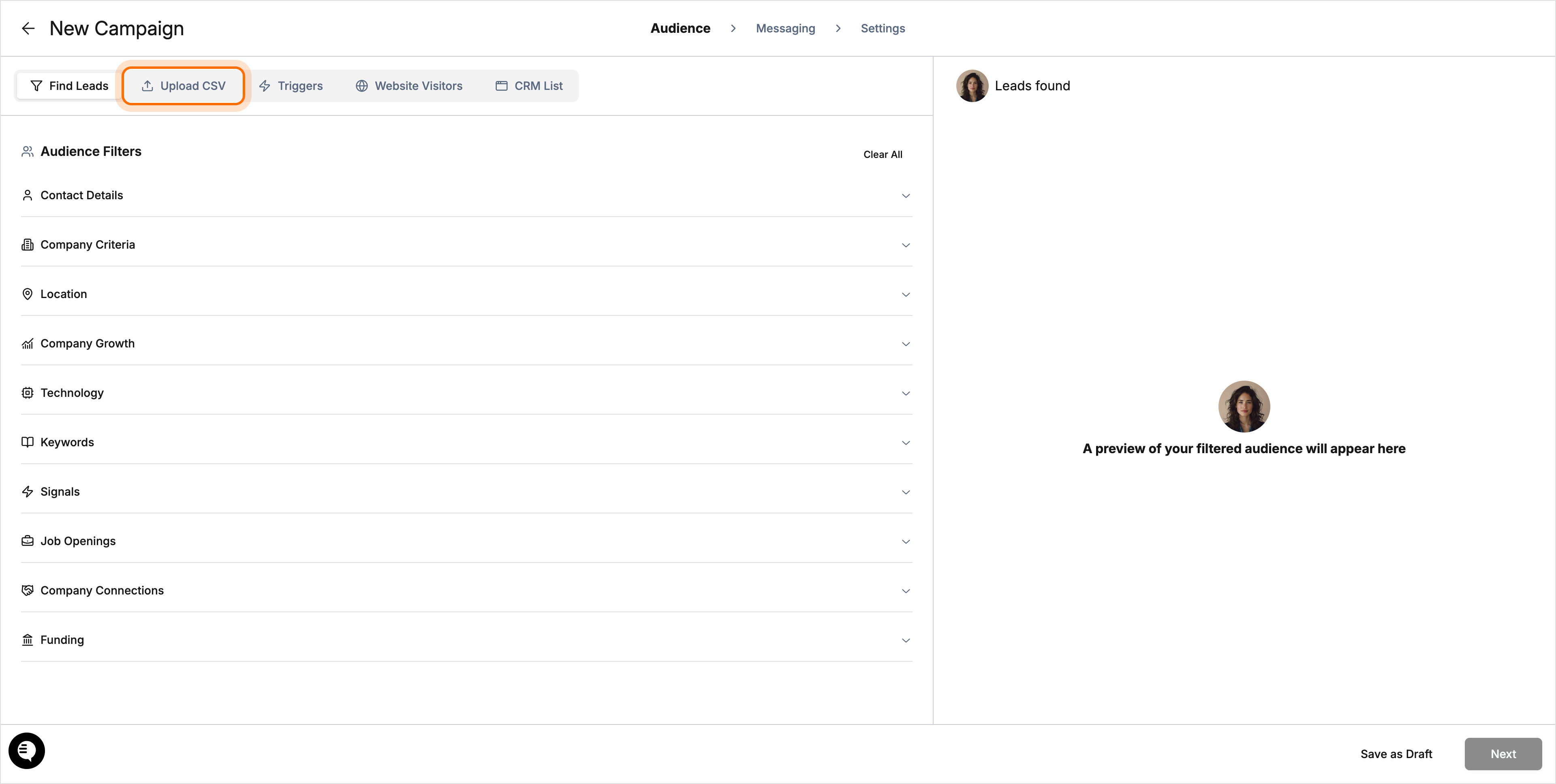Switch to the Triggers tab
Viewport: 1556px width, 784px height.
[291, 86]
